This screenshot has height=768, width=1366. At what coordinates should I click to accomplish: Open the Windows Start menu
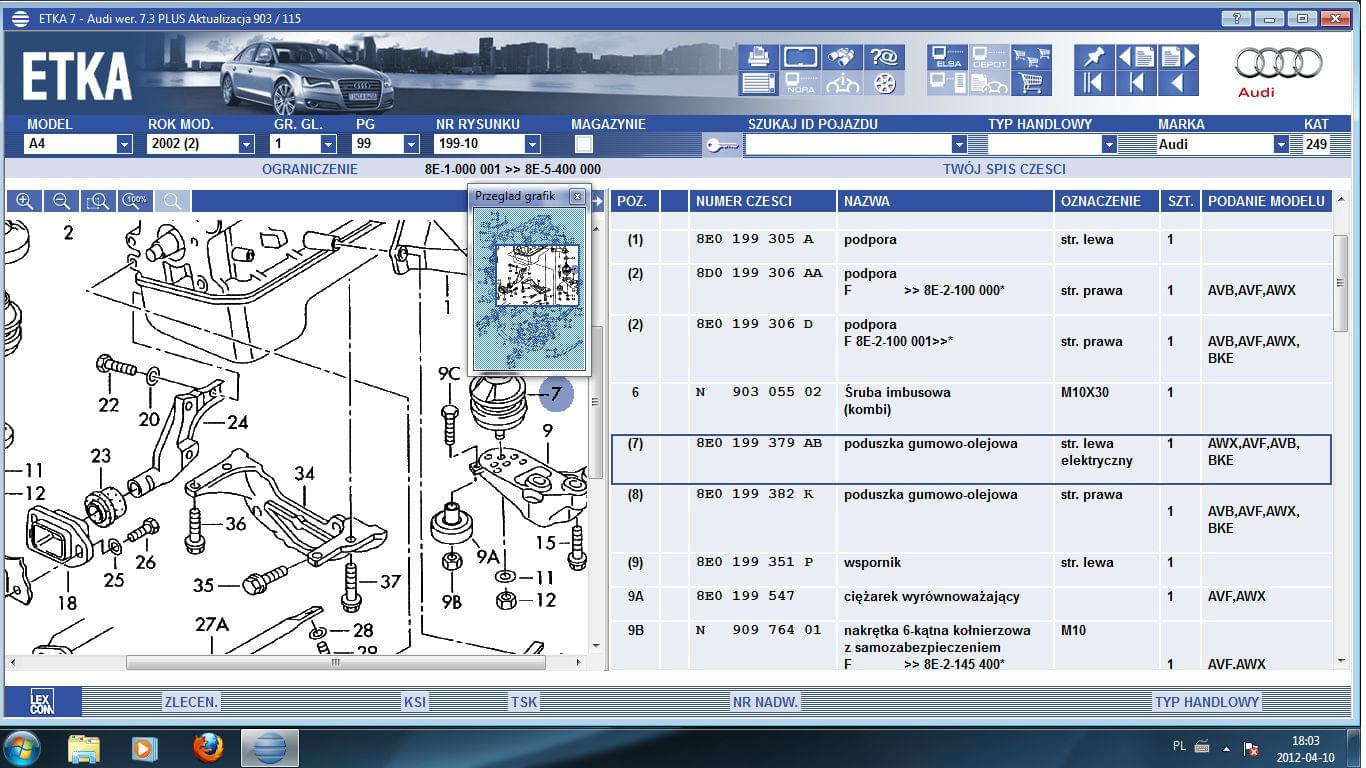22,747
